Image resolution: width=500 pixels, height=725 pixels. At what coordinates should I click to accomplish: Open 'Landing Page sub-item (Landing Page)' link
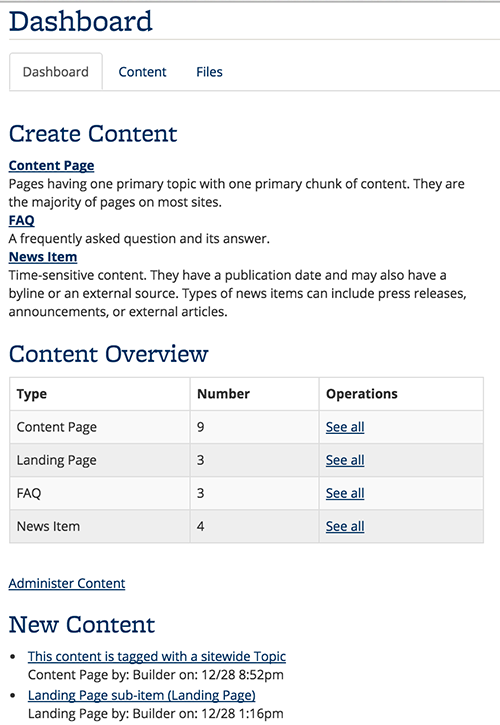click(142, 695)
